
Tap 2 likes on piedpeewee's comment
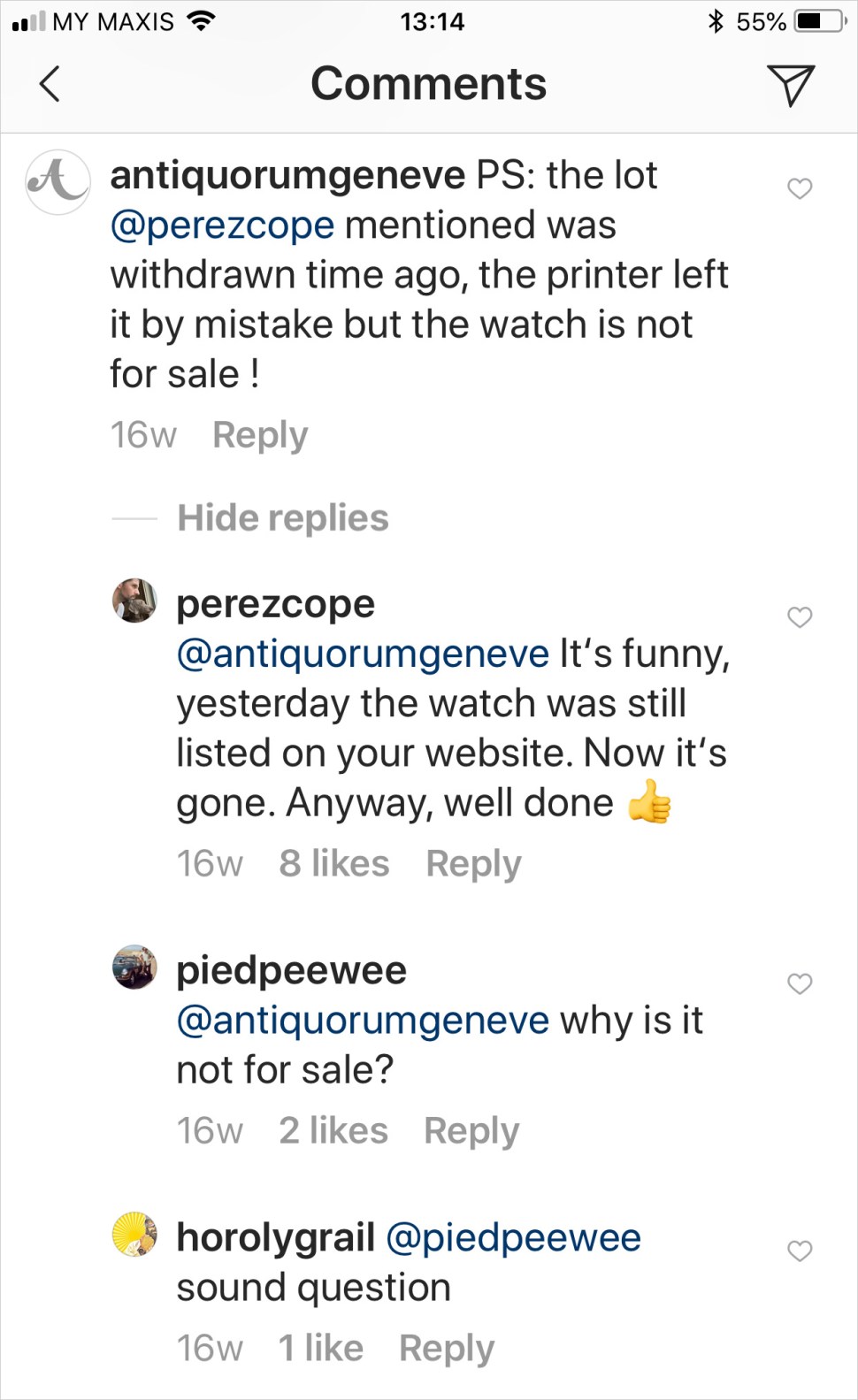click(x=333, y=1129)
